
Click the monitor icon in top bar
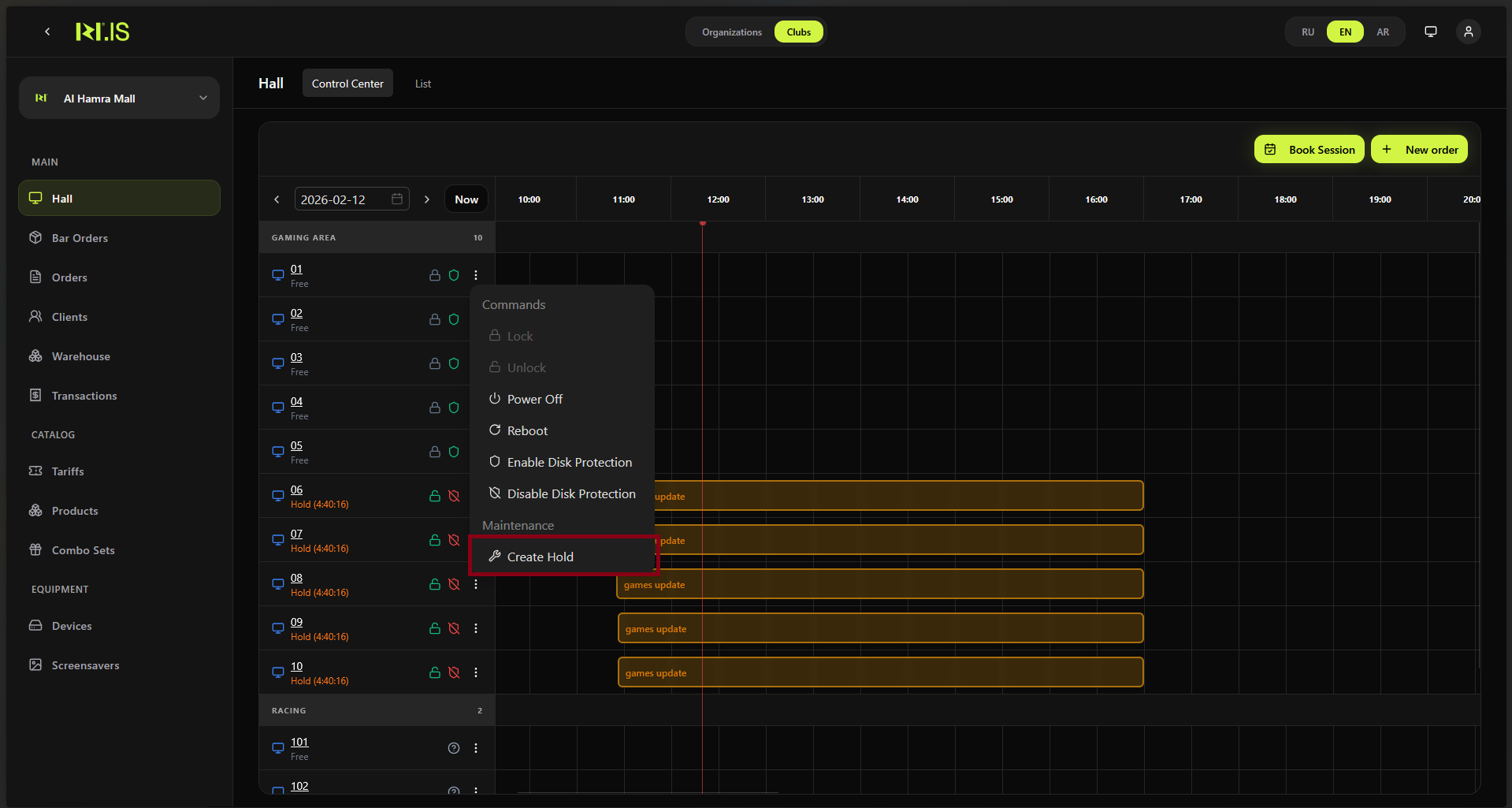pyautogui.click(x=1430, y=32)
